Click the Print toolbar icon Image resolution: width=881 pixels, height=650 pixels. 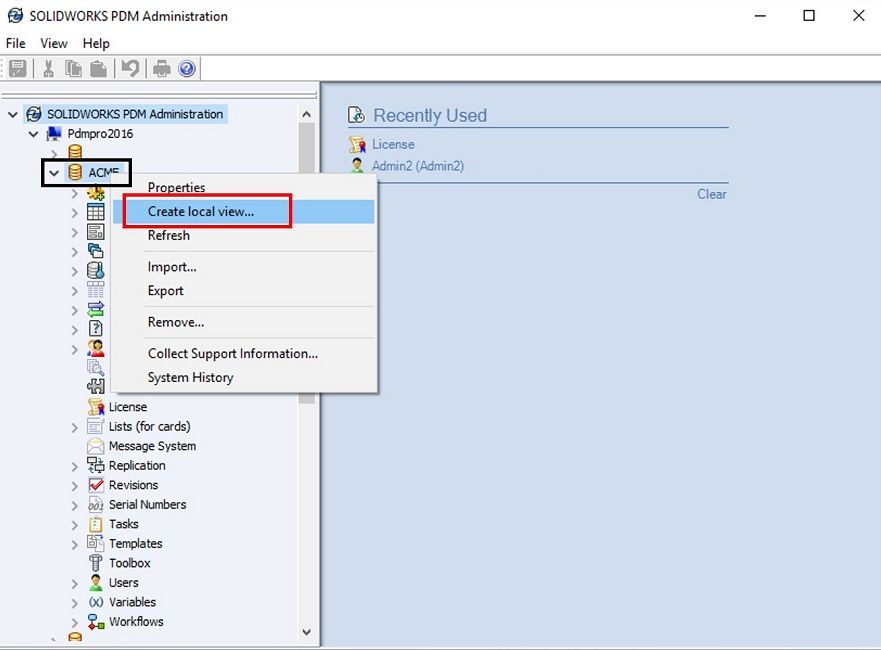(x=162, y=68)
